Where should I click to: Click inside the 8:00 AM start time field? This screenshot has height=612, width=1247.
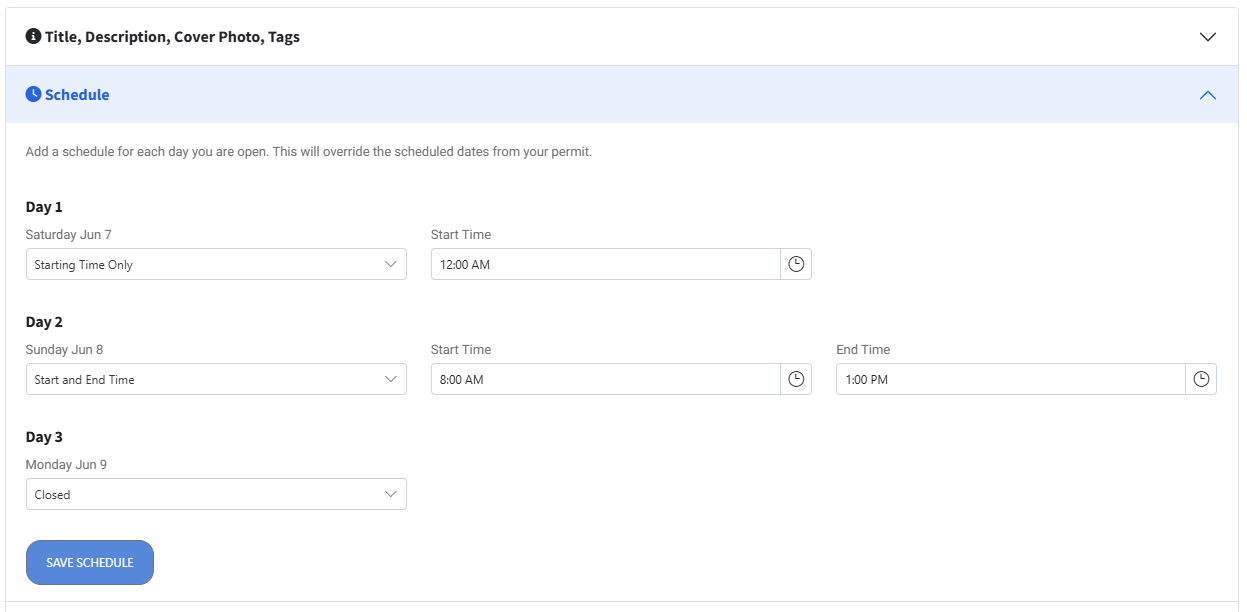pos(600,379)
